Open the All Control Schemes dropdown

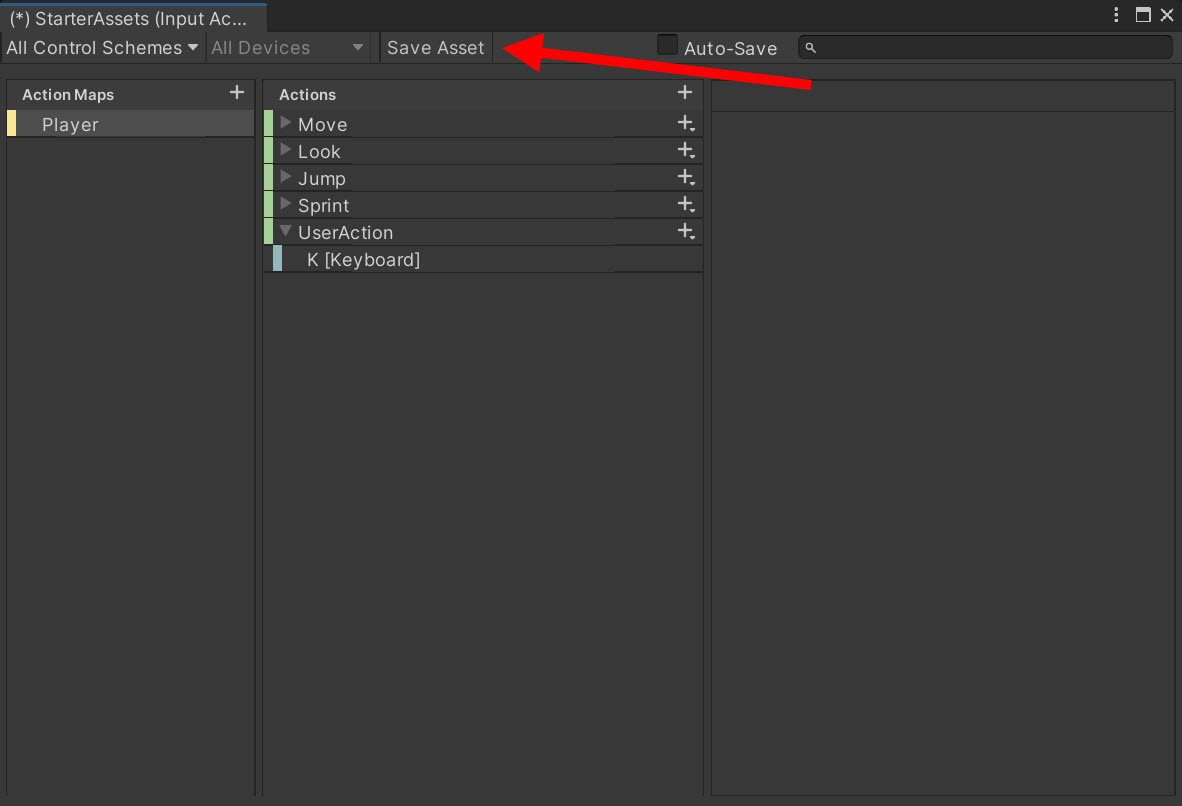click(x=103, y=48)
